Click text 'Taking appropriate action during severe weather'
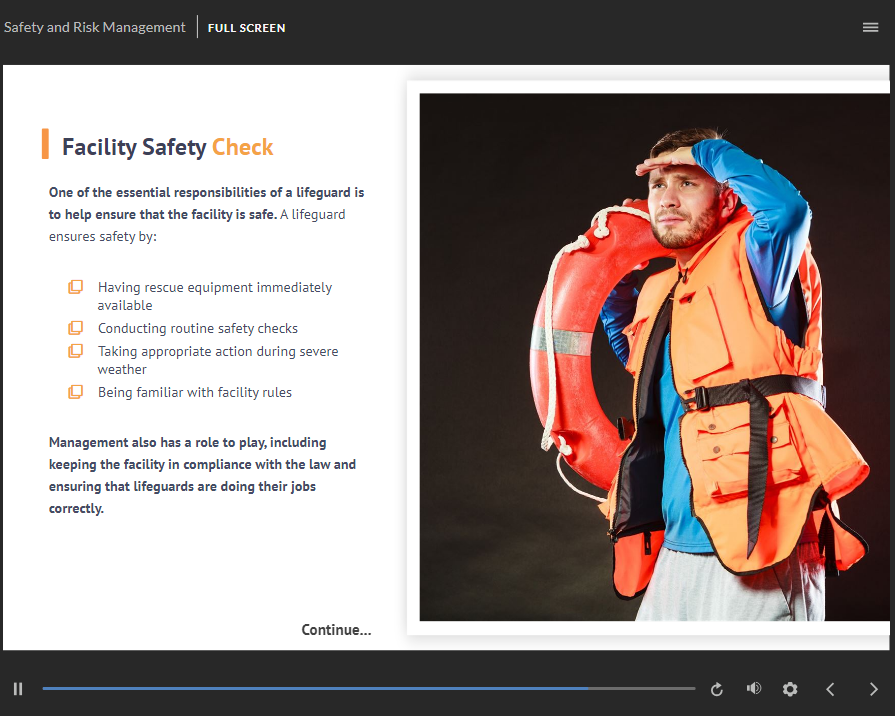 pyautogui.click(x=217, y=360)
